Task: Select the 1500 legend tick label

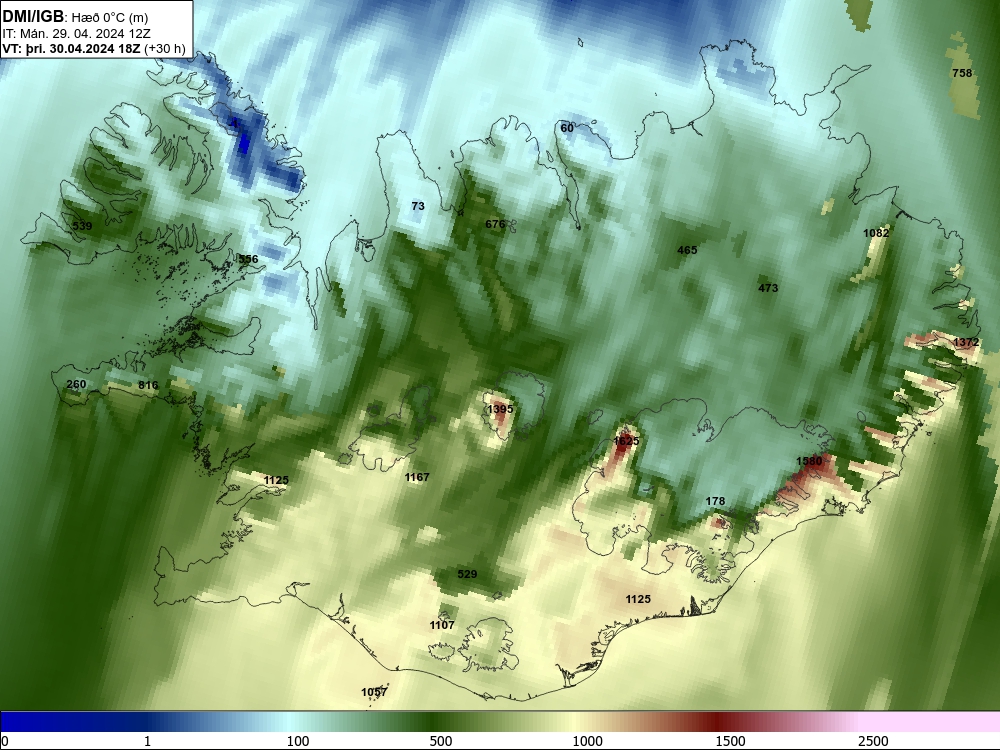Action: coord(730,741)
